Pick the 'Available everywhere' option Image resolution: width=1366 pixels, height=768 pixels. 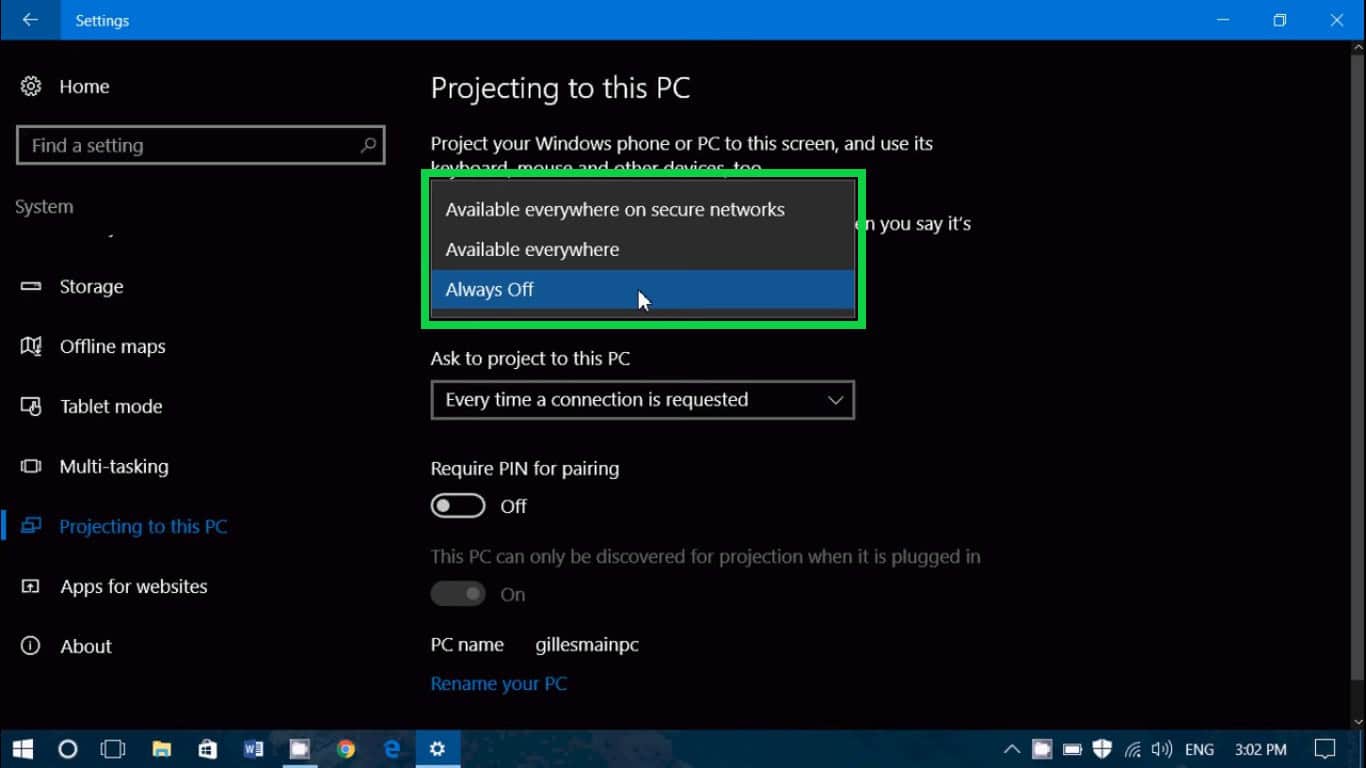532,250
